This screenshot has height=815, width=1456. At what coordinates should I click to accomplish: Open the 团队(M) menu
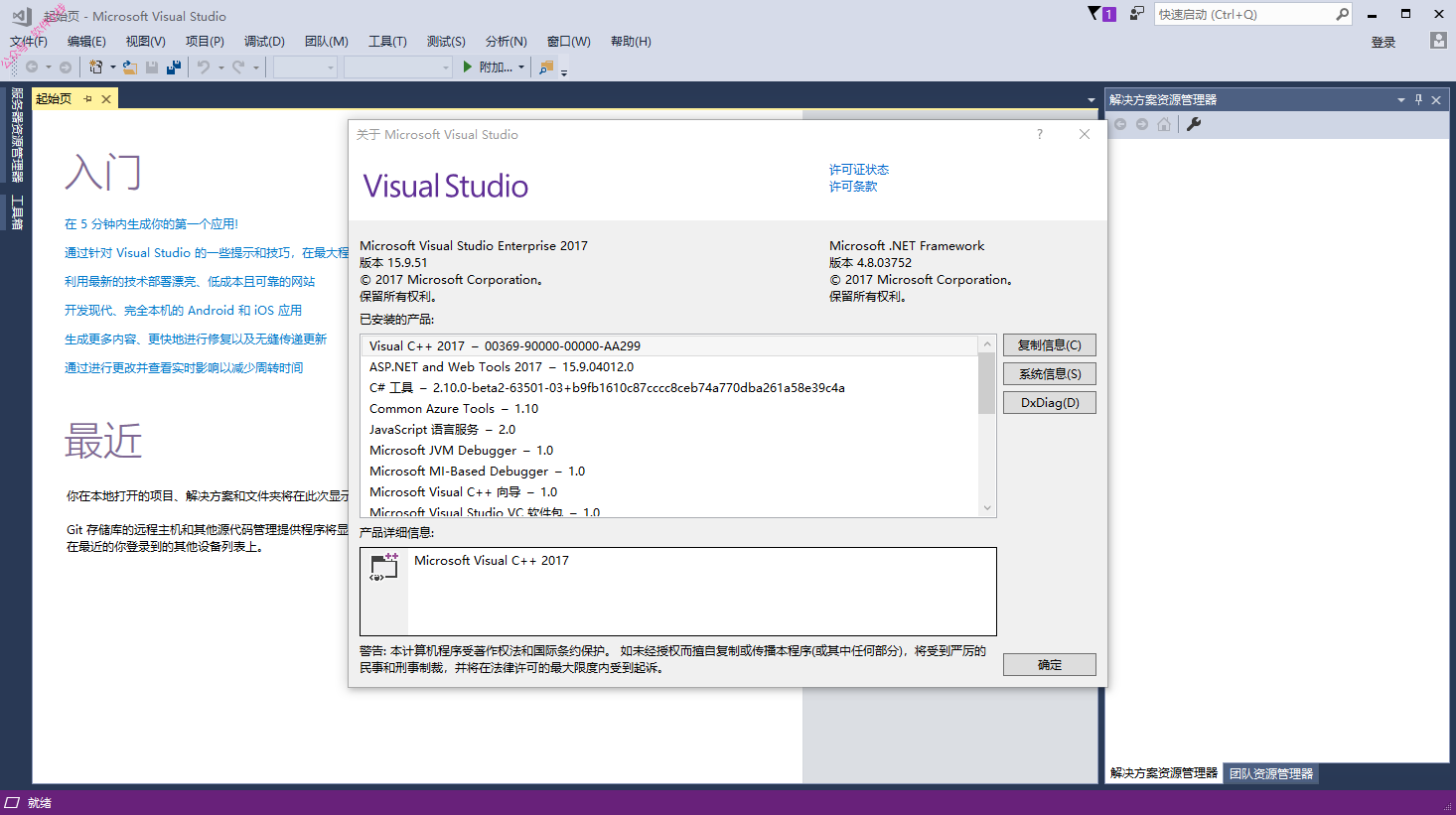point(327,42)
